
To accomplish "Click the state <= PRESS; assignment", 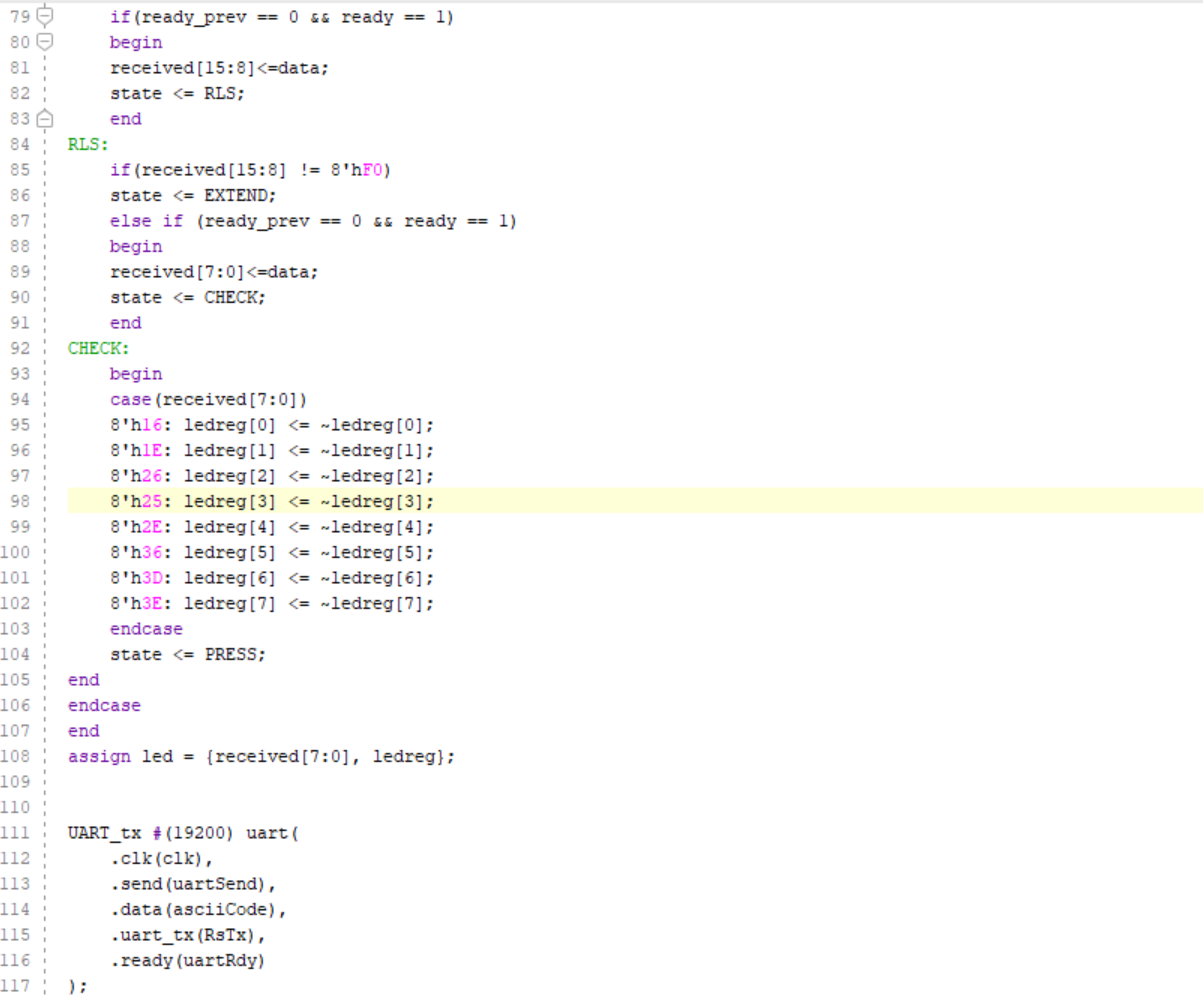I will point(188,654).
